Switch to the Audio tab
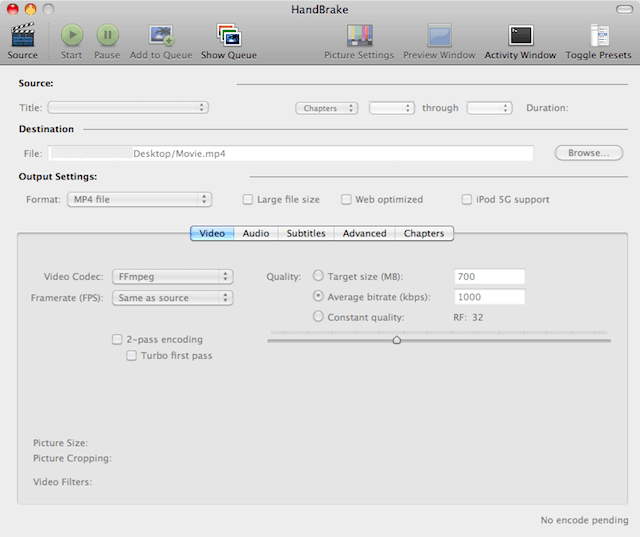The height and width of the screenshot is (537, 640). 256,233
